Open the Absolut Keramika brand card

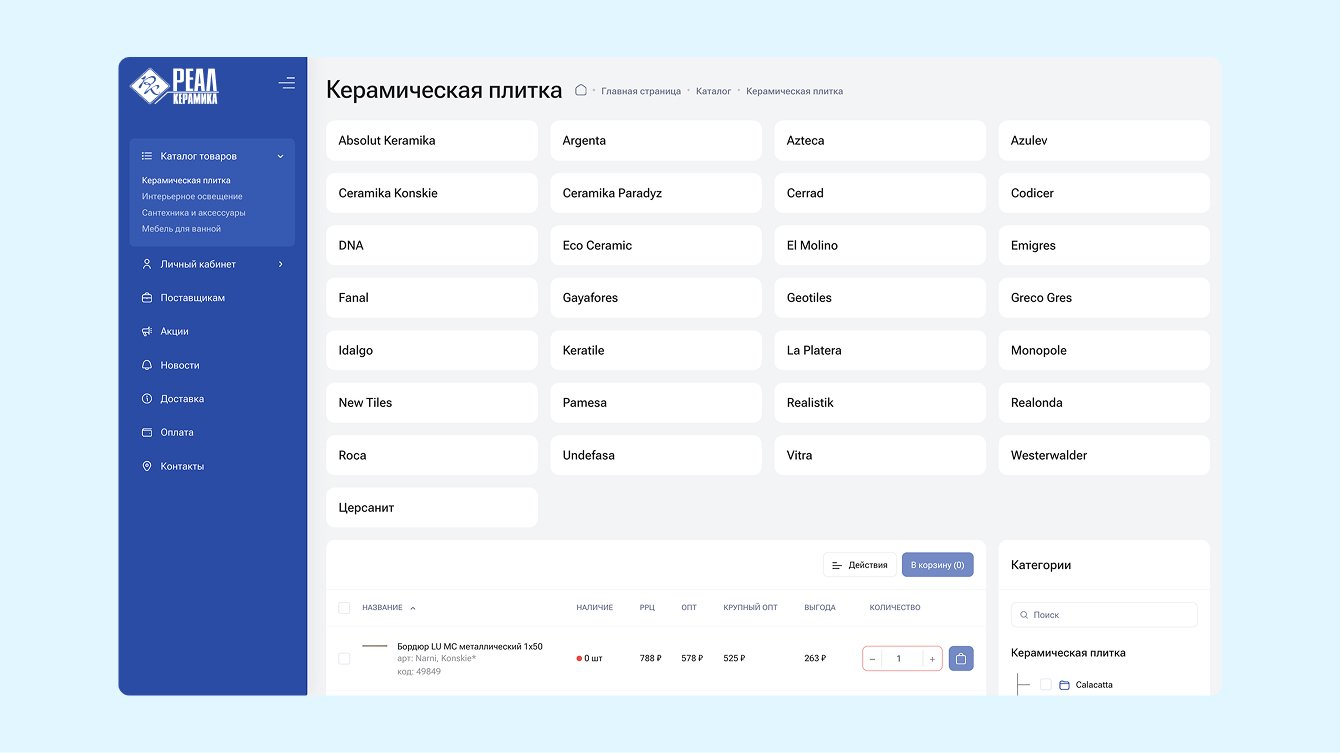[432, 141]
